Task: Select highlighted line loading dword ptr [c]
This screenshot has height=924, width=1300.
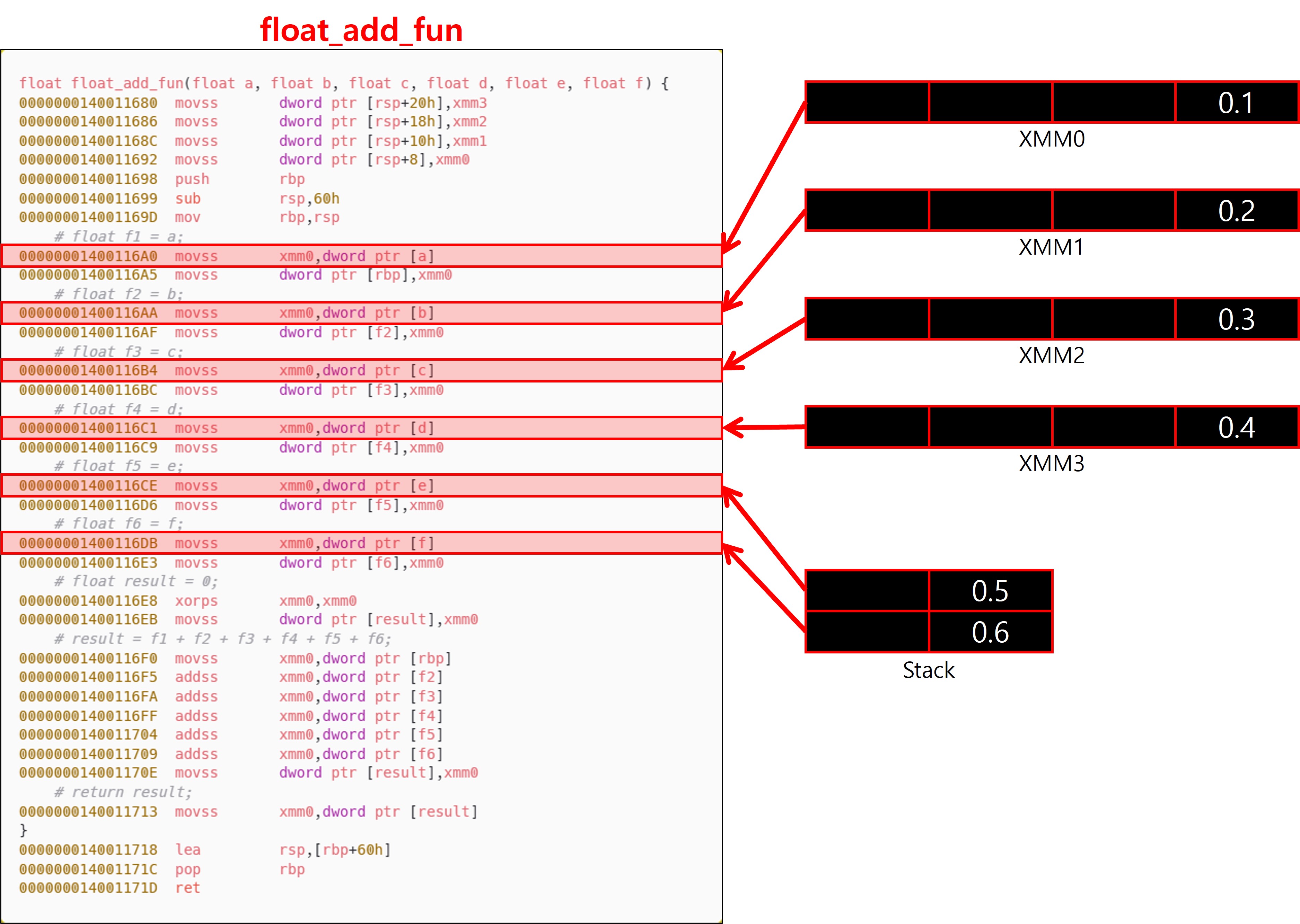Action: (361, 370)
